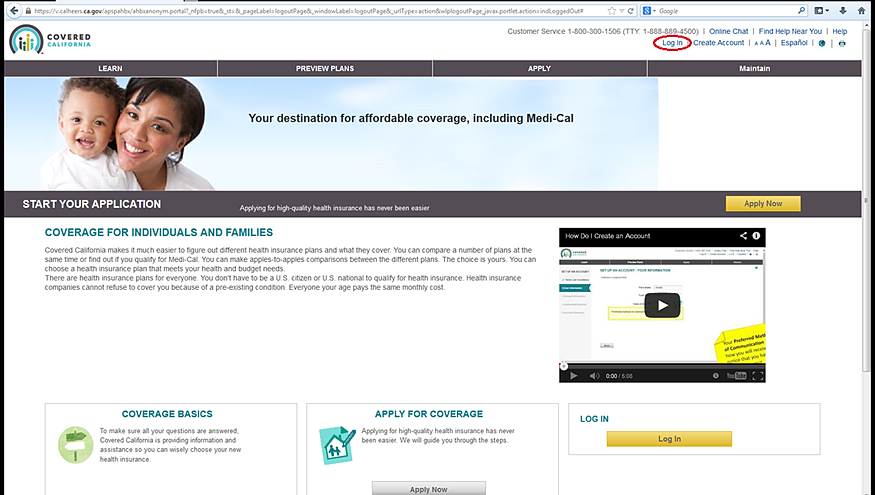Click the page vertical scrollbar
The height and width of the screenshot is (495, 875).
point(866,201)
